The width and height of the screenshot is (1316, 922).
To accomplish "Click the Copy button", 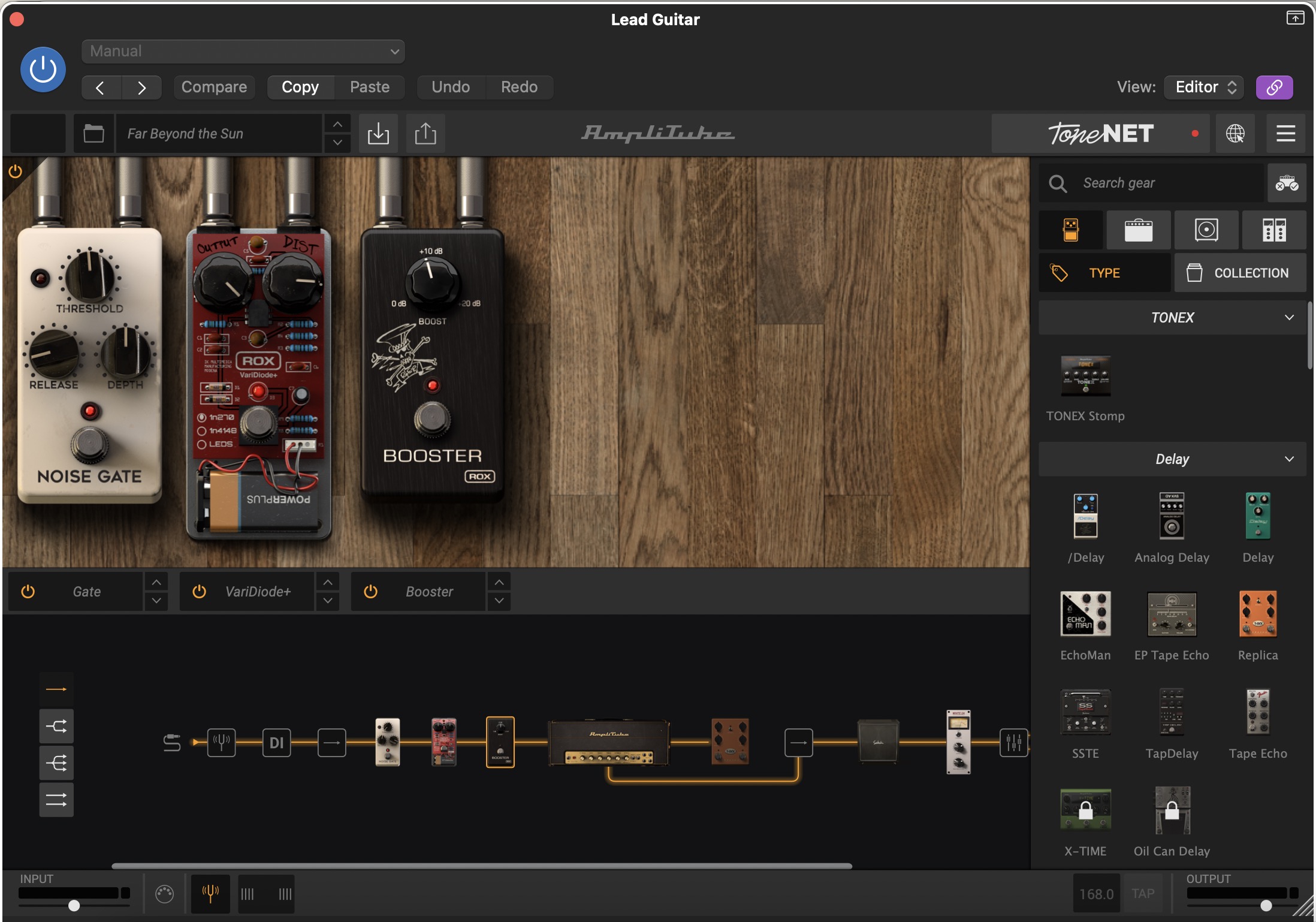I will click(x=300, y=87).
